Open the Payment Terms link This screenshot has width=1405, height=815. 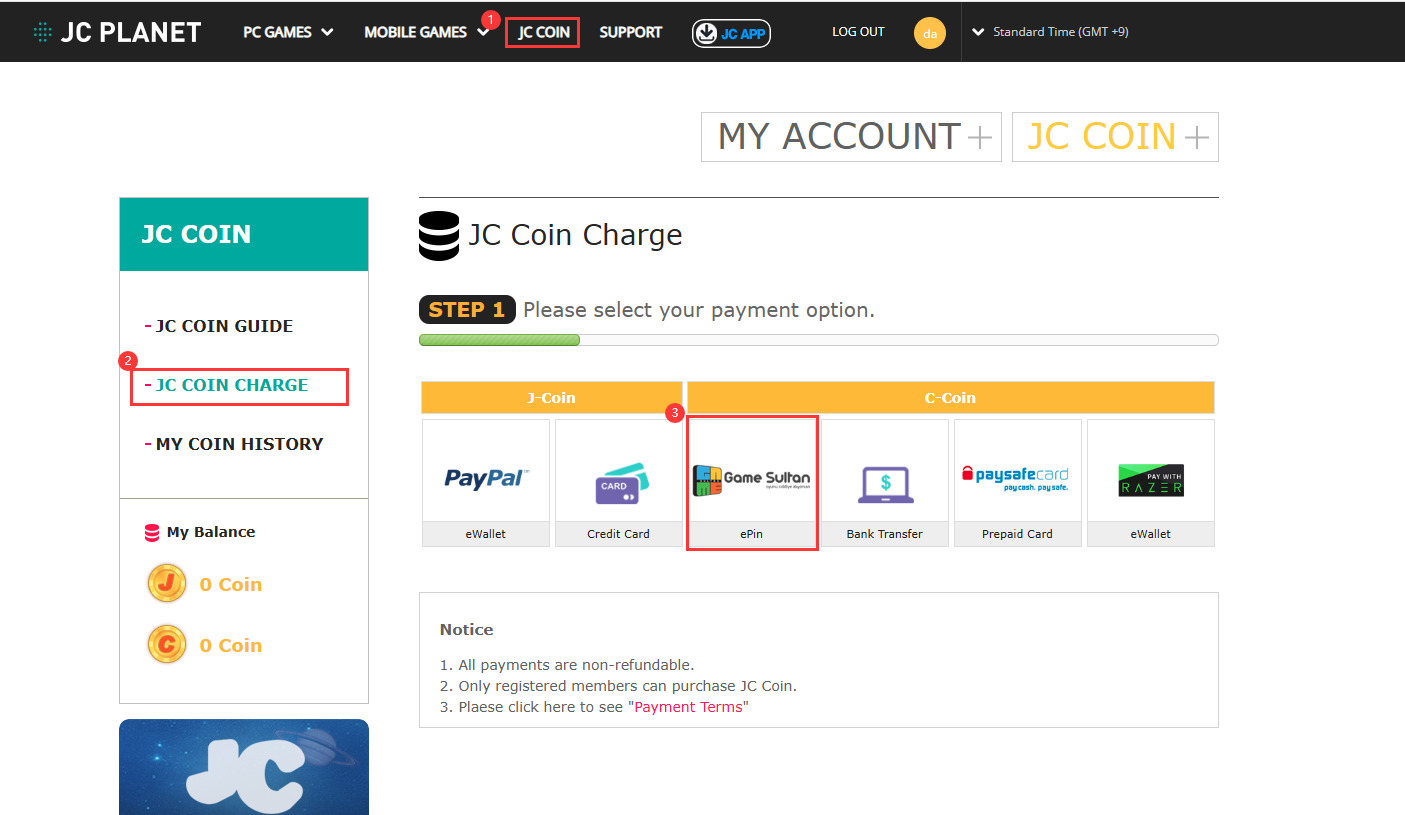coord(688,707)
